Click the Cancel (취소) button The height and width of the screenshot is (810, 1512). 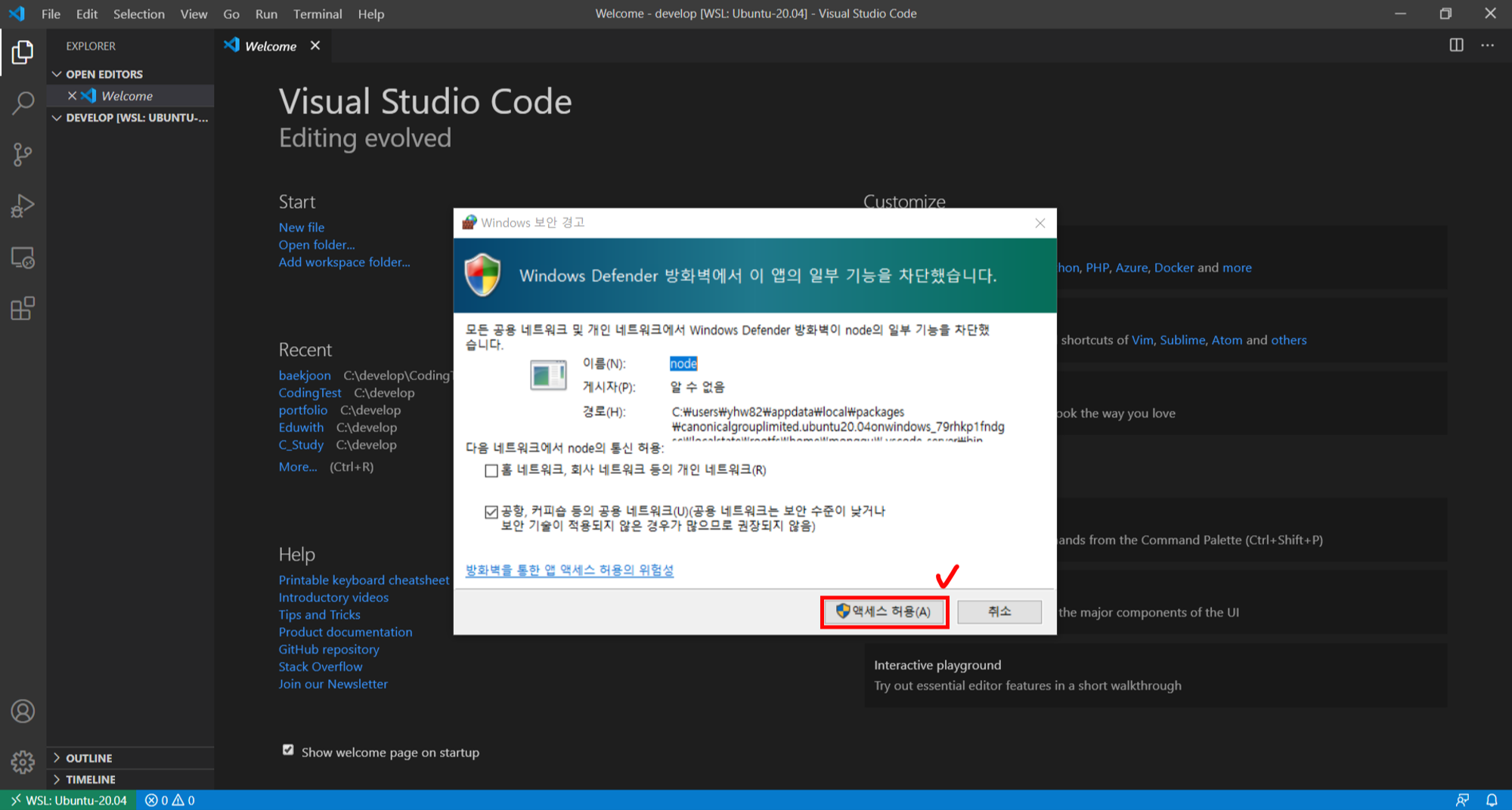point(999,612)
